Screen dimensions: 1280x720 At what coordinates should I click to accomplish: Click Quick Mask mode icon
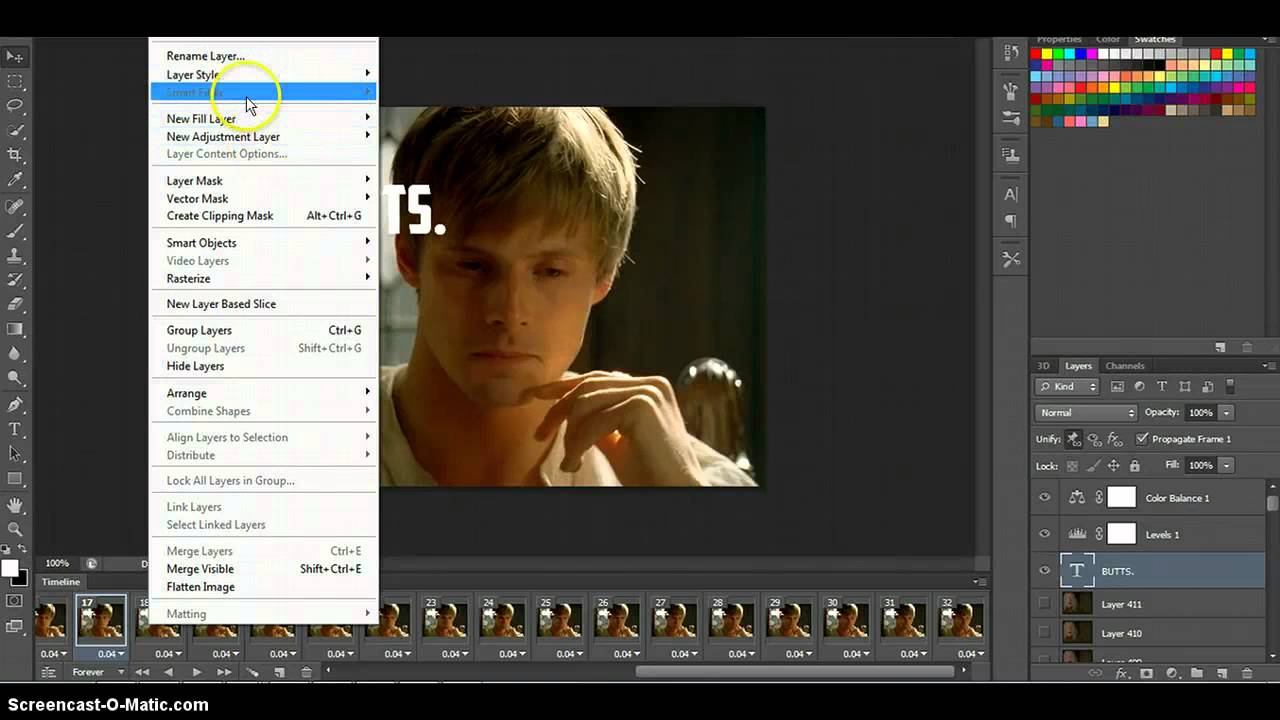(15, 601)
